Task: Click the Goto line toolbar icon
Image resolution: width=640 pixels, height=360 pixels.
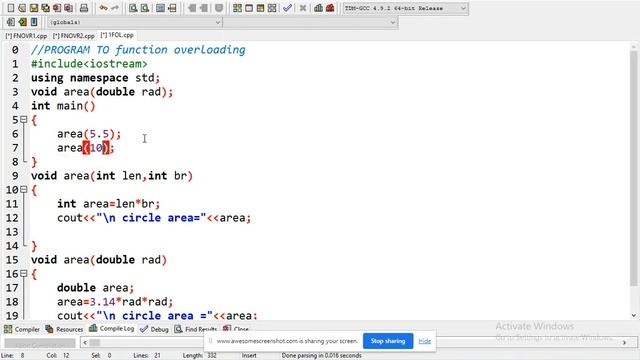Action: (172, 8)
